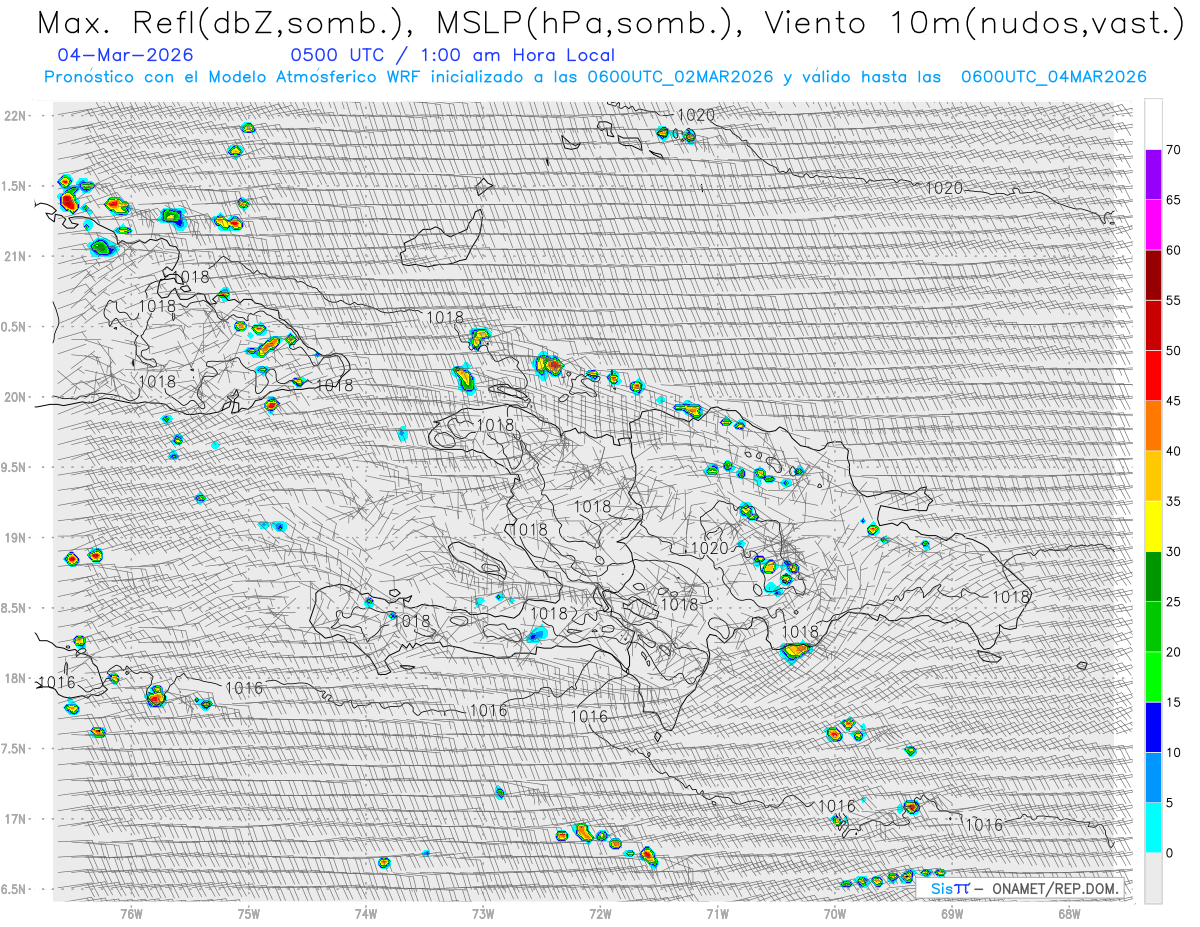The width and height of the screenshot is (1200, 927).
Task: Click the '74W' longitude axis label
Action: click(366, 912)
